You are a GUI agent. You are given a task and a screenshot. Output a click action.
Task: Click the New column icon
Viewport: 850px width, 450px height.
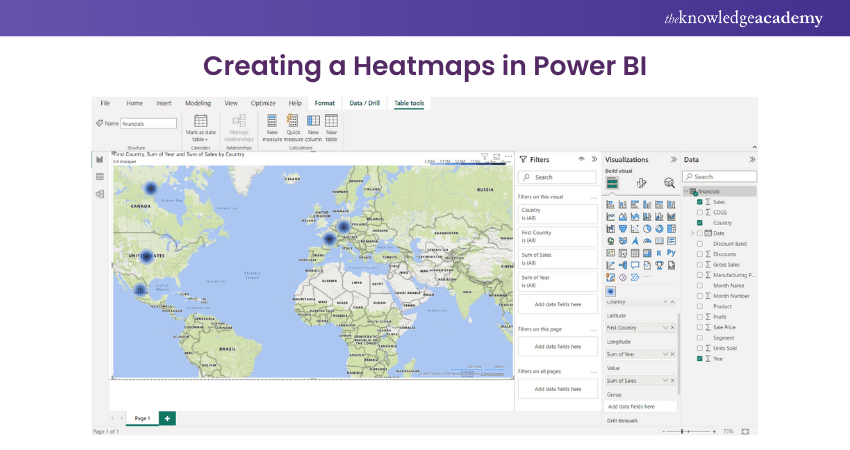[x=313, y=121]
